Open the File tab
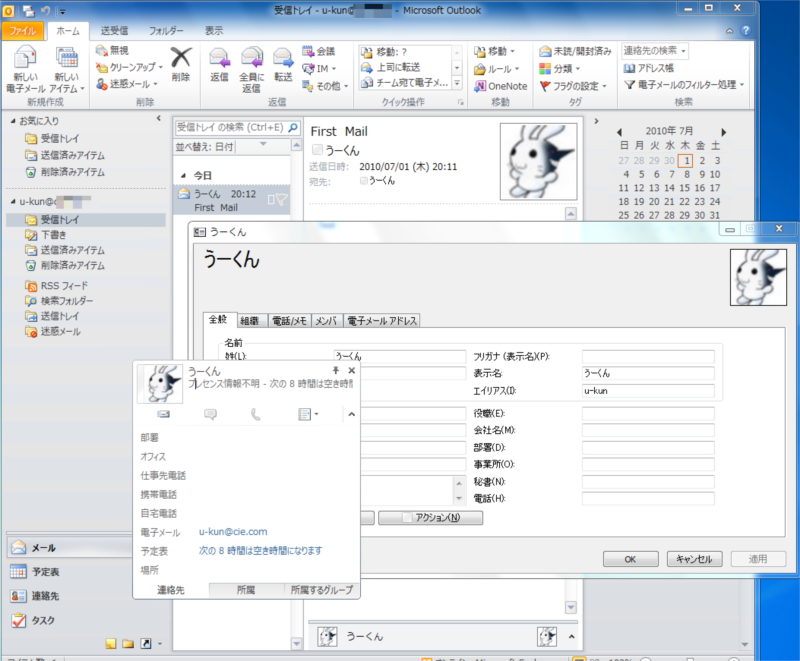Viewport: 800px width, 661px height. pyautogui.click(x=22, y=31)
